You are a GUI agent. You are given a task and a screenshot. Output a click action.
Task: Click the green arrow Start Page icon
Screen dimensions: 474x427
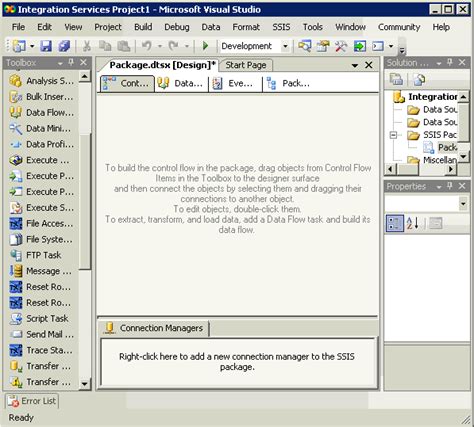click(360, 46)
